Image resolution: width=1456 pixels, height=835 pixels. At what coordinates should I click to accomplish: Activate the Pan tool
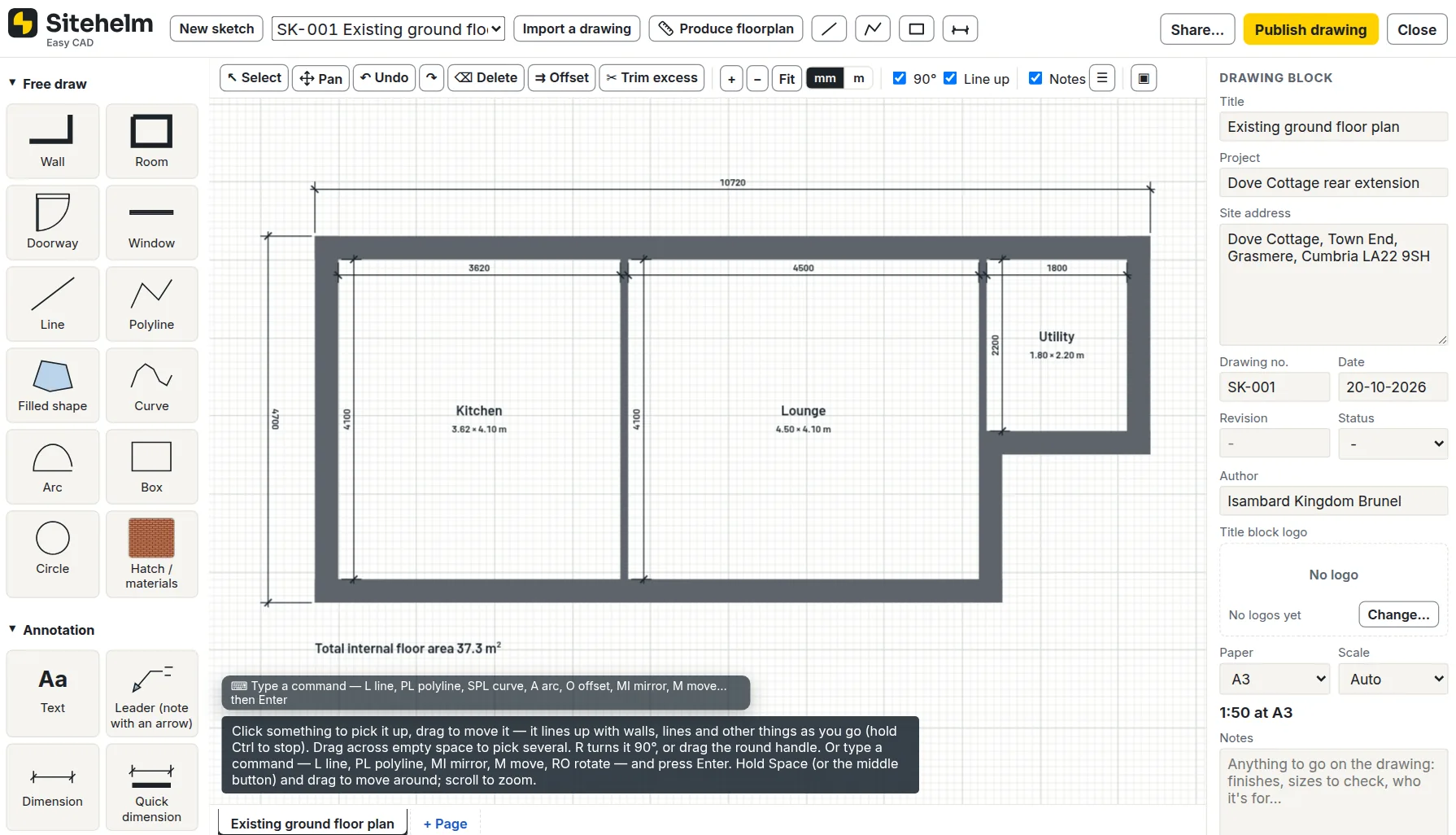click(320, 78)
